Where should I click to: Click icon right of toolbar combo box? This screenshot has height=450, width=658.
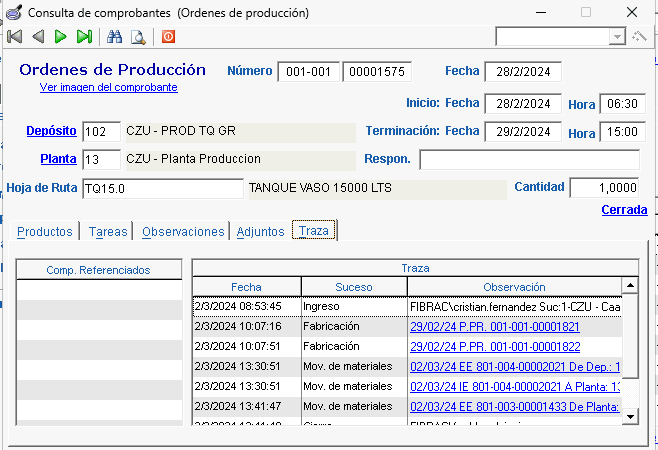coord(639,36)
